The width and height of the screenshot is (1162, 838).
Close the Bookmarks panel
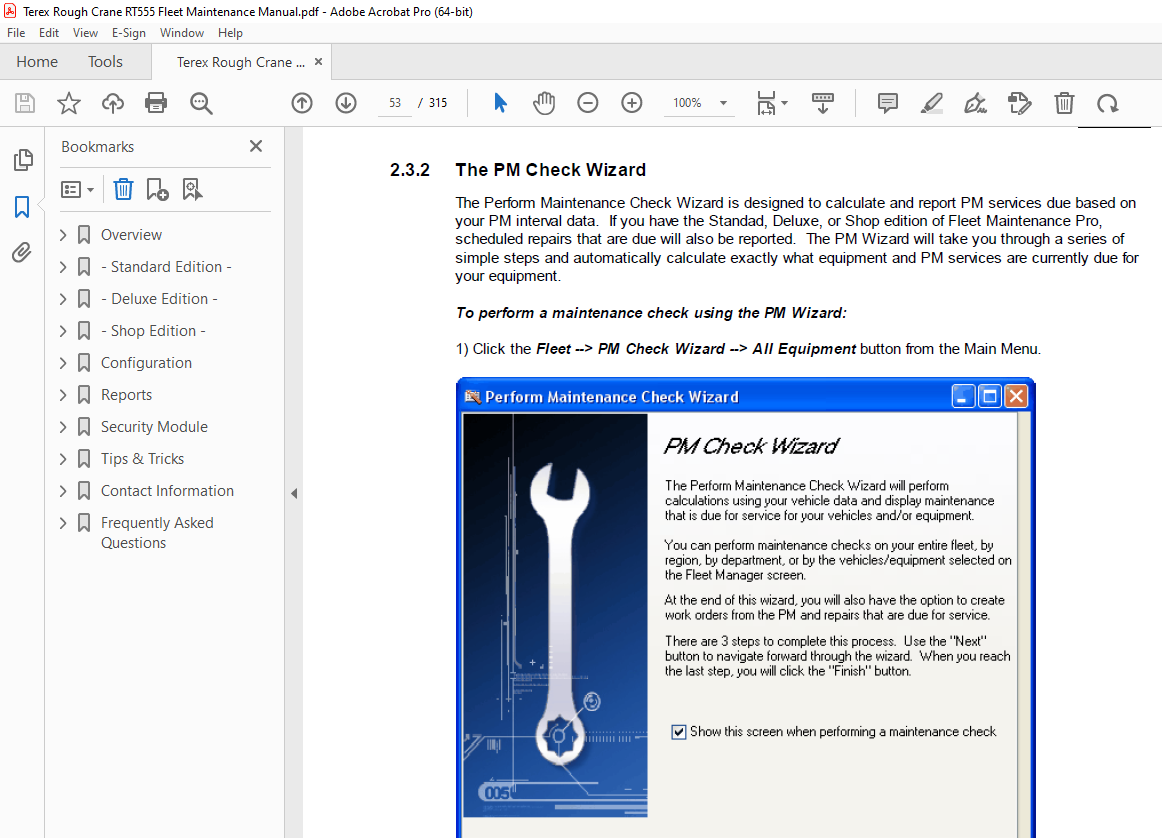tap(256, 146)
